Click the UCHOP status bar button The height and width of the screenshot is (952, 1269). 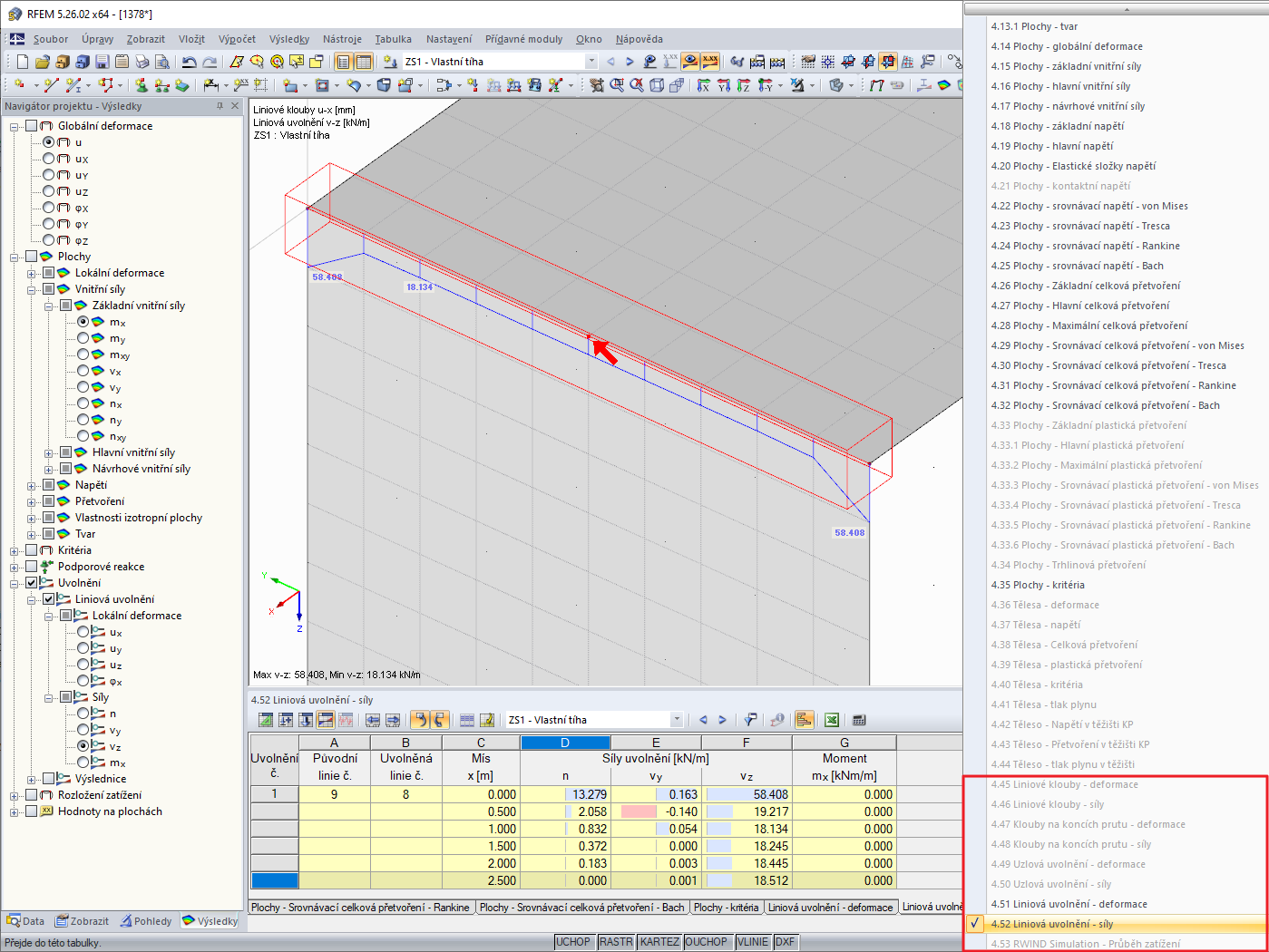point(573,942)
